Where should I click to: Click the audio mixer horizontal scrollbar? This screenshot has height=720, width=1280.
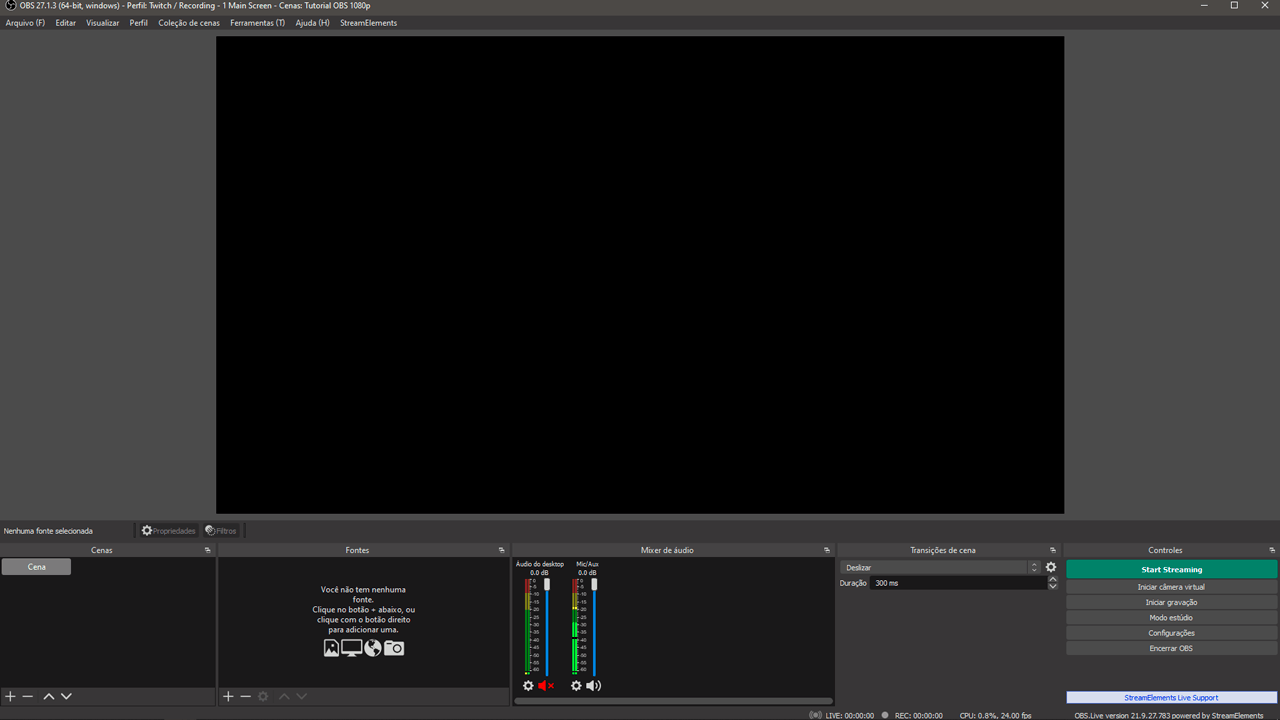(673, 701)
